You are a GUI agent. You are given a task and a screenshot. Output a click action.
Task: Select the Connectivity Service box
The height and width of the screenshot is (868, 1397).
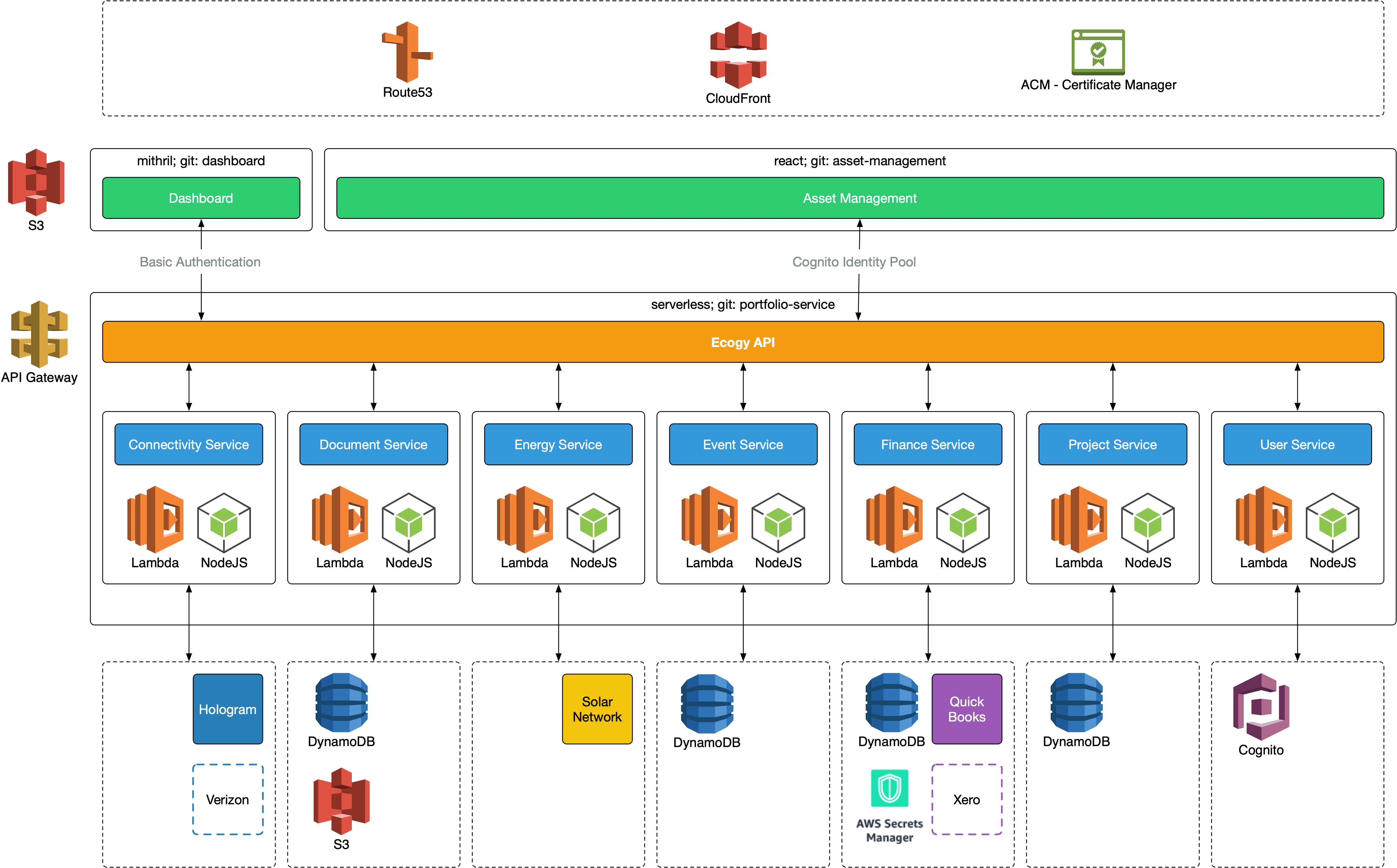click(189, 444)
